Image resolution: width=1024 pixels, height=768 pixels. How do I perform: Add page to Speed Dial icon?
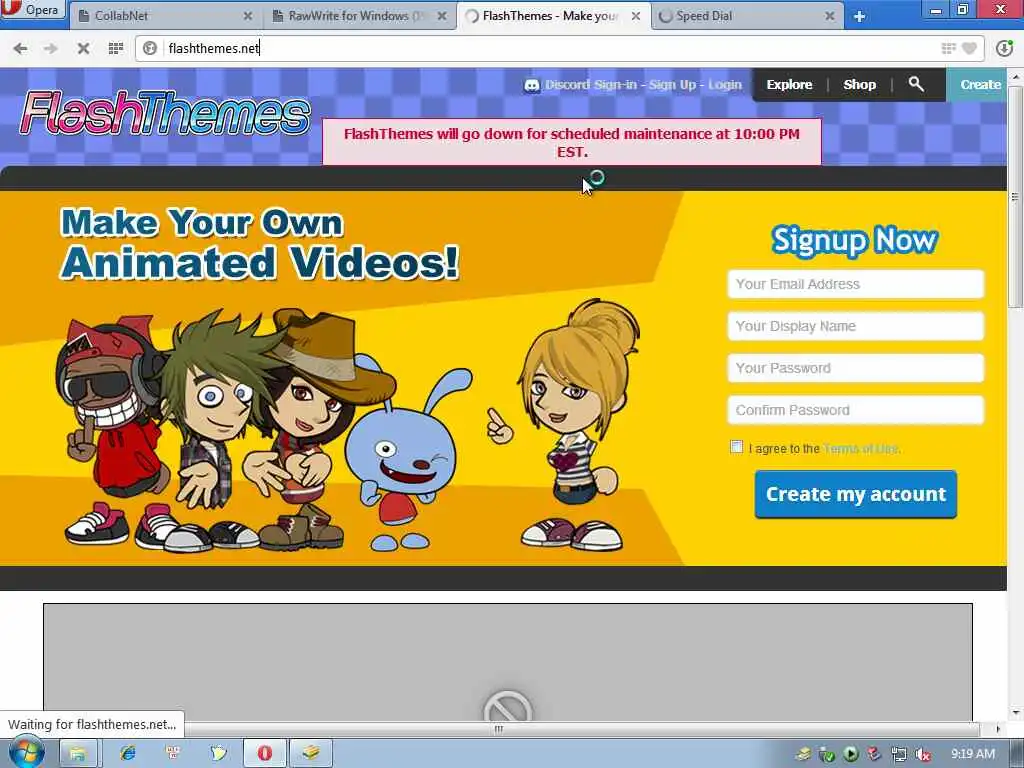pyautogui.click(x=948, y=48)
